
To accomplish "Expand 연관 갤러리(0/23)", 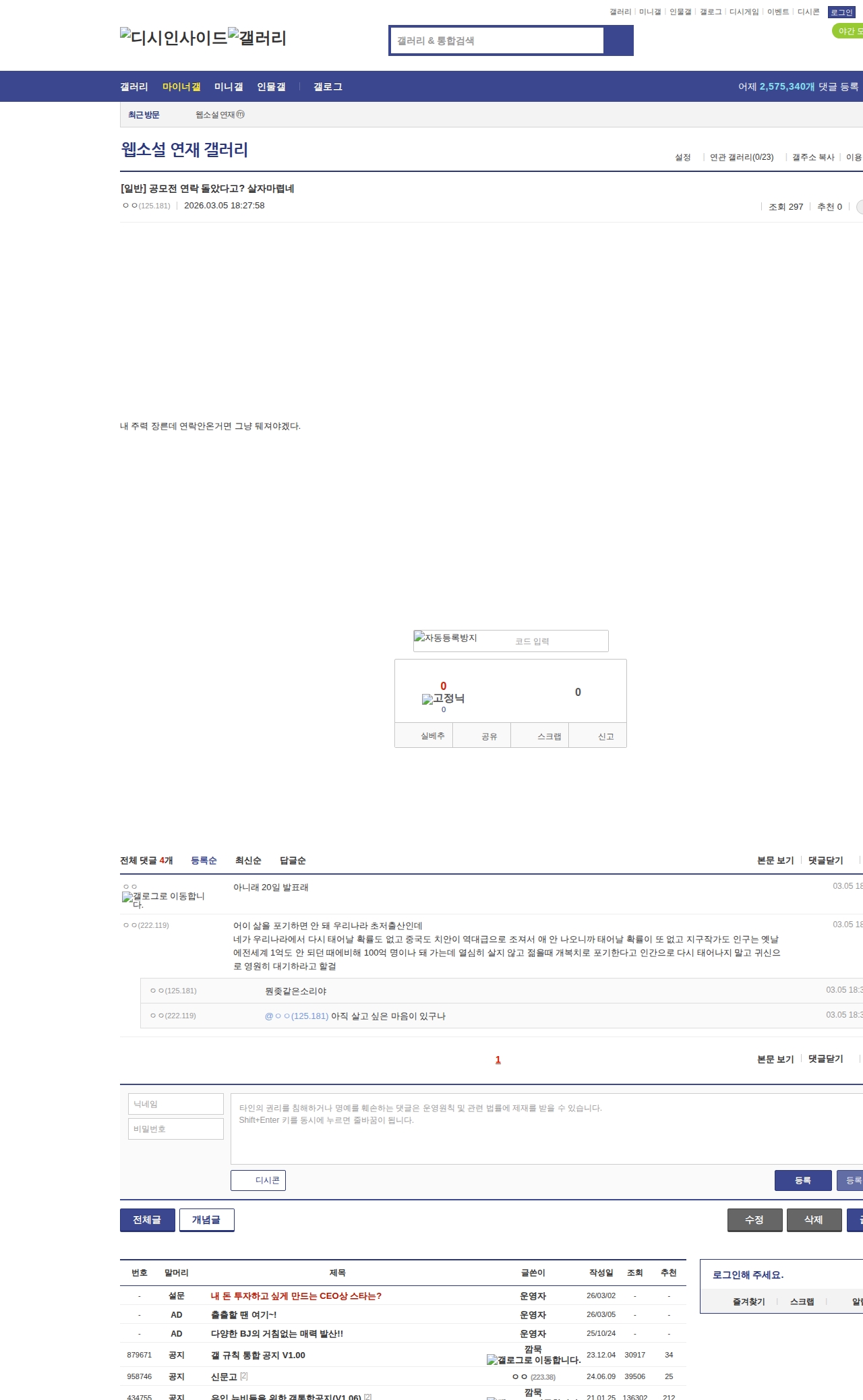I will pos(742,157).
